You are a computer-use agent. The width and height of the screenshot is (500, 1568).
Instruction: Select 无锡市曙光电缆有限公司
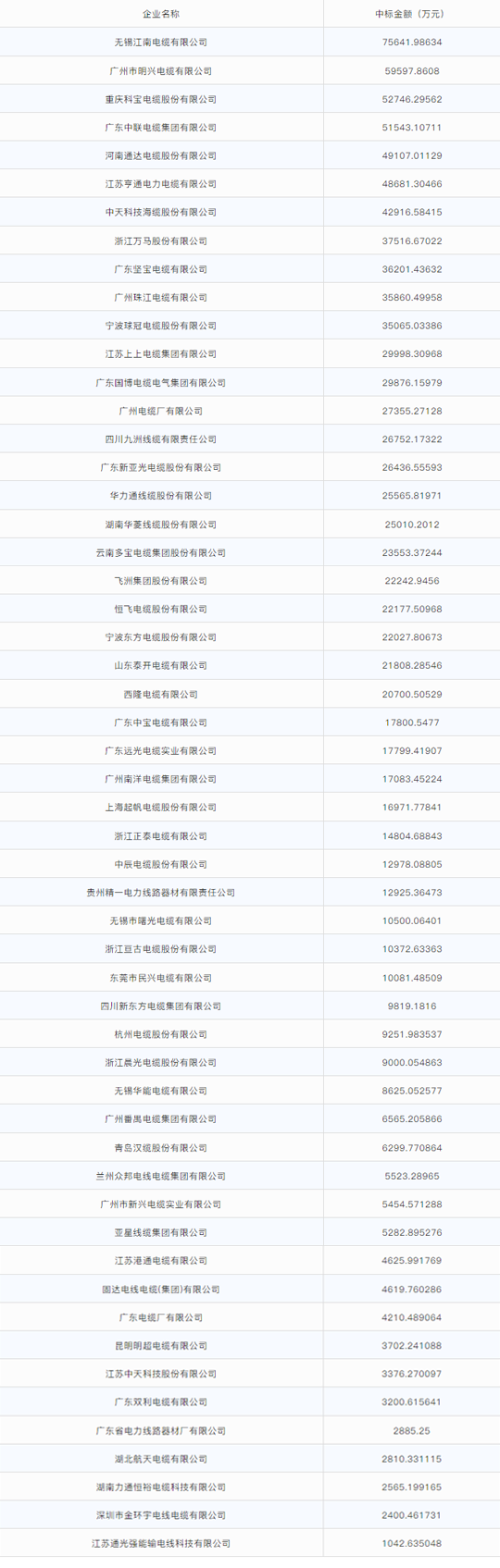click(161, 920)
